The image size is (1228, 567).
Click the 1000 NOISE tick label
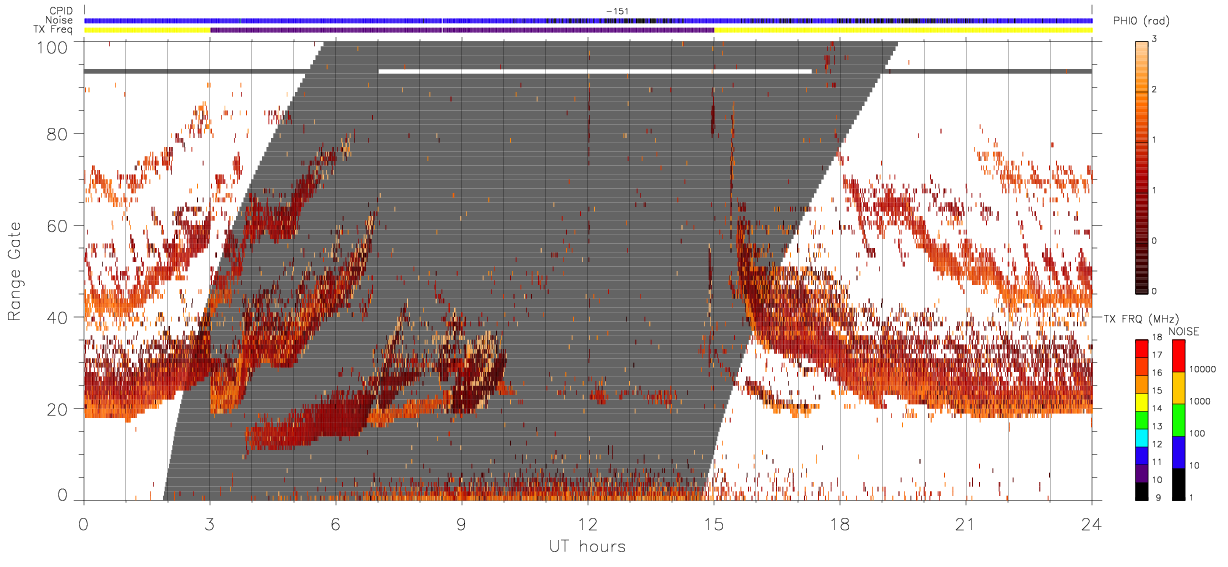[x=1201, y=401]
